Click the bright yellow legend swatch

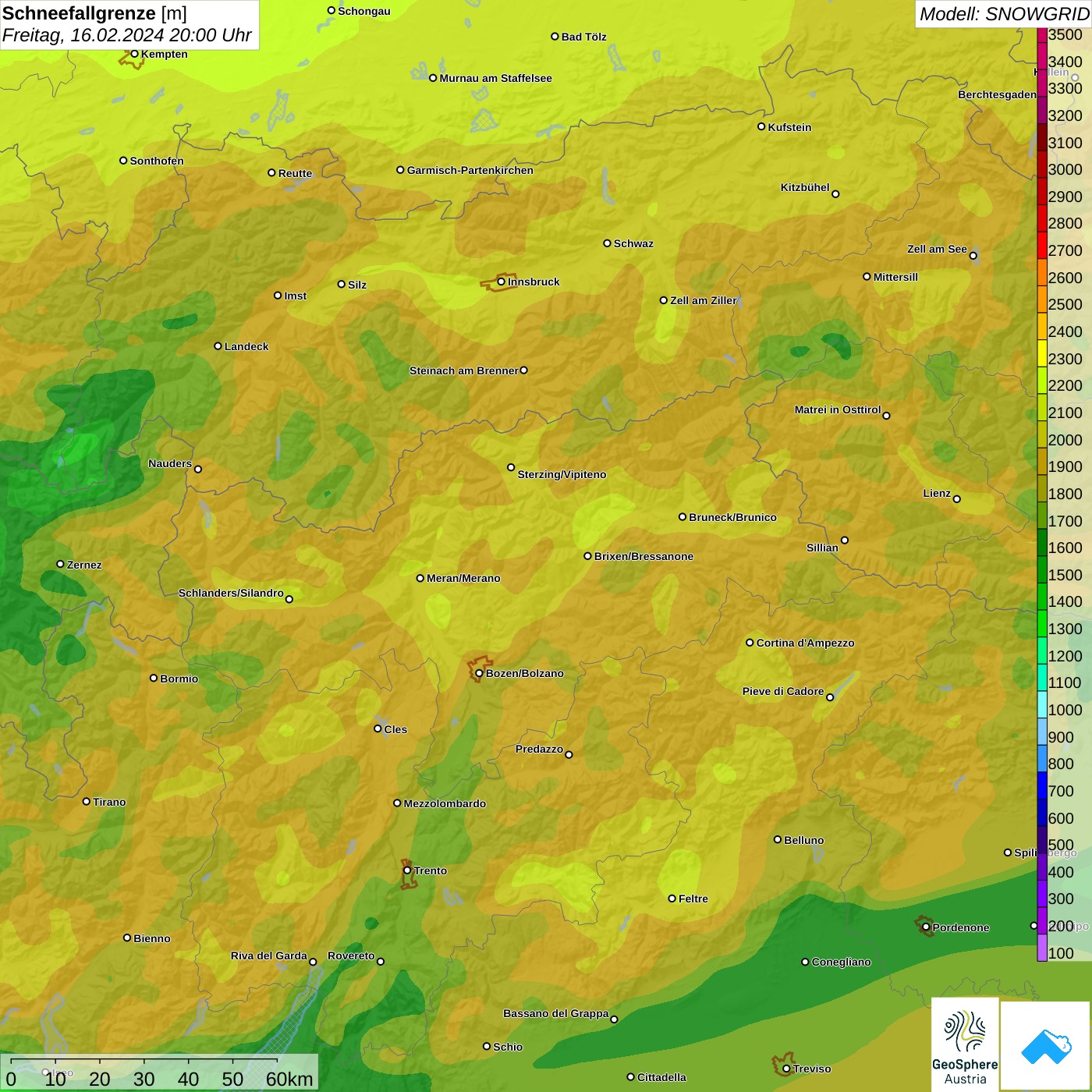tap(1042, 353)
